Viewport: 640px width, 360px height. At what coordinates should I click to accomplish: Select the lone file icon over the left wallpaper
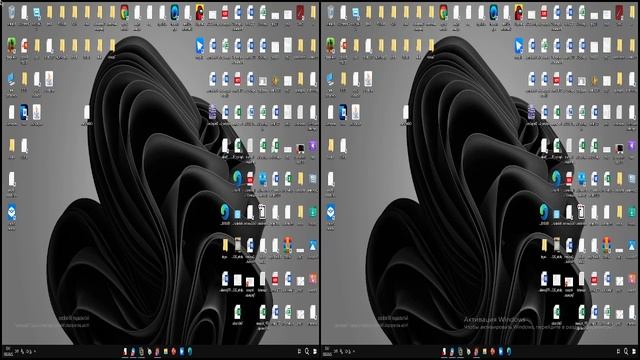(87, 112)
